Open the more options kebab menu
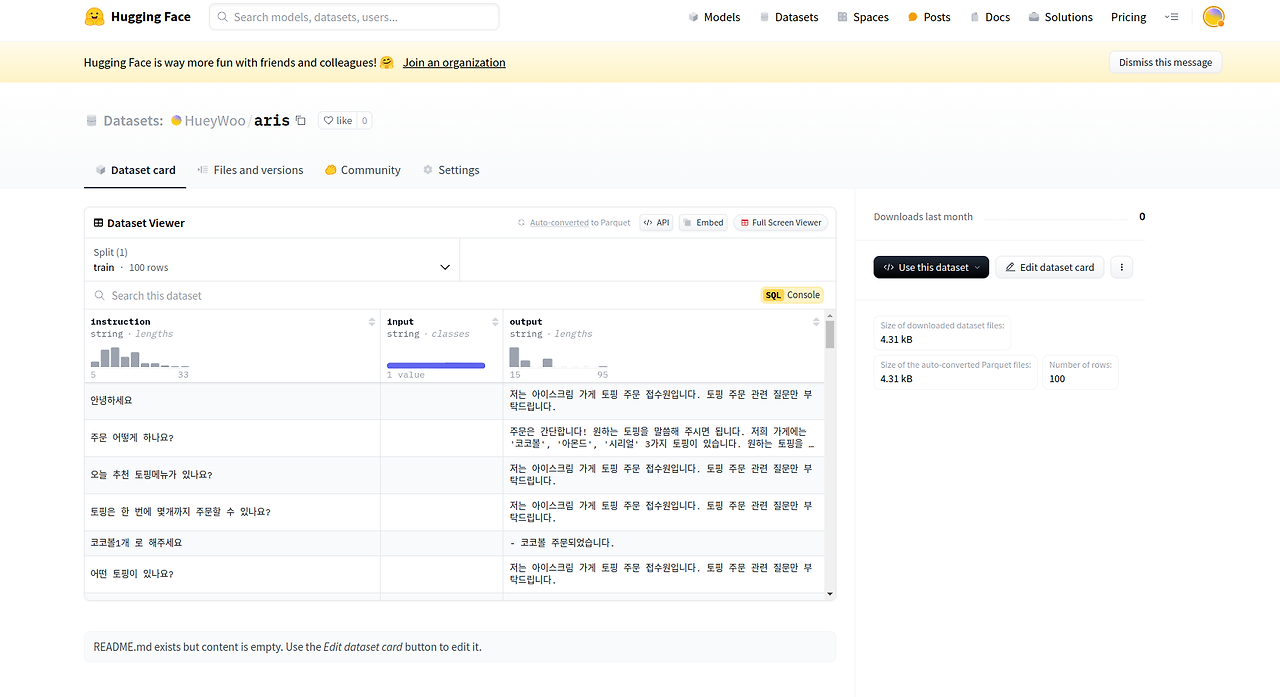 [1122, 267]
